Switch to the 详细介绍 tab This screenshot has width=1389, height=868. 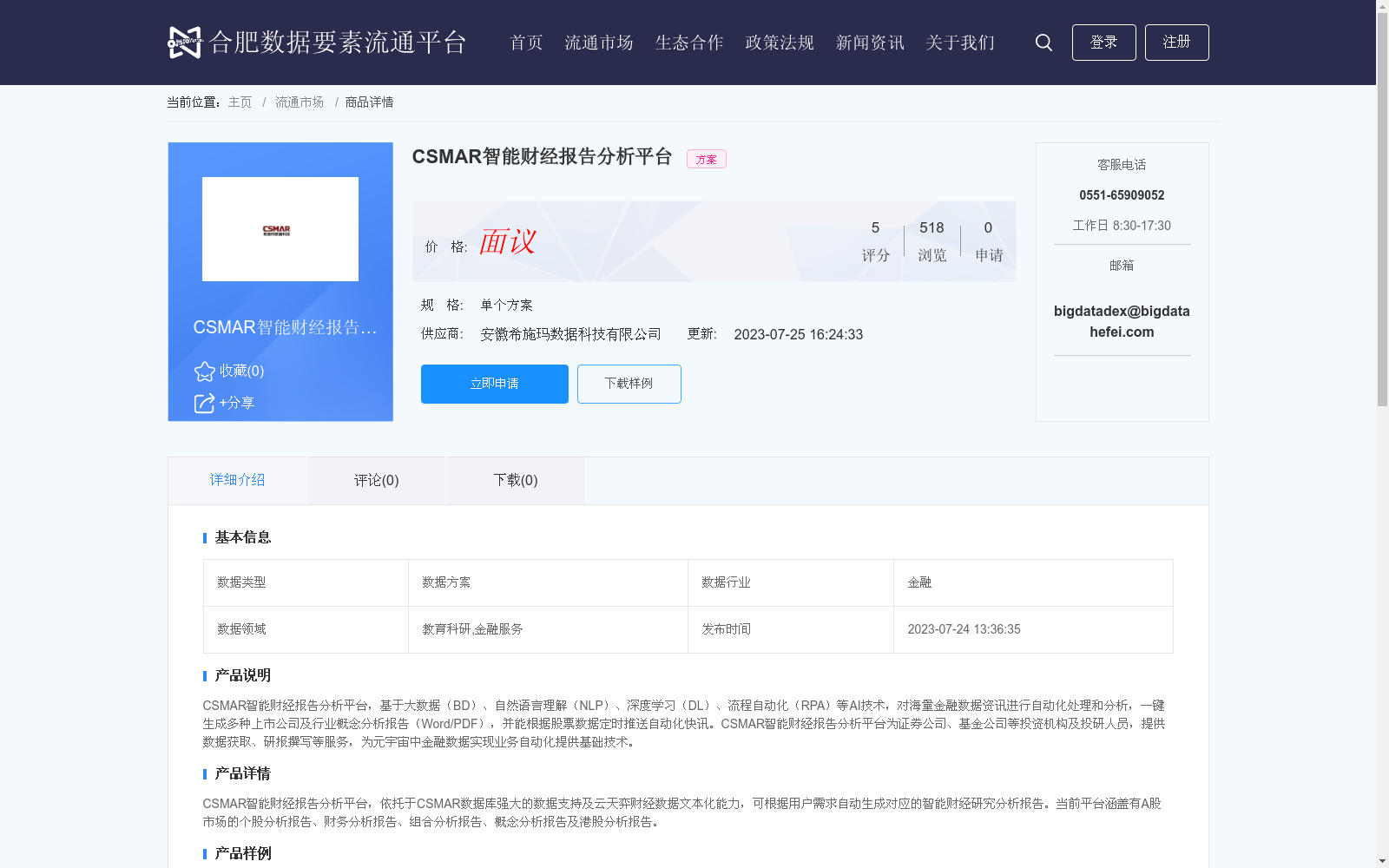237,480
